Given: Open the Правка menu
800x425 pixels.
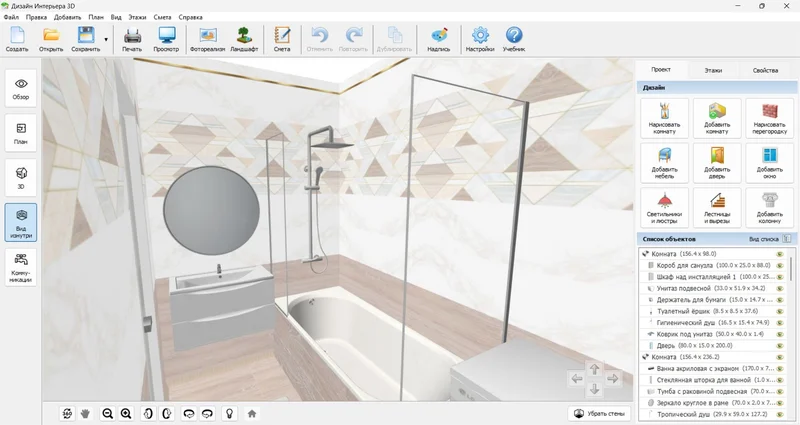Looking at the screenshot, I should 36,17.
